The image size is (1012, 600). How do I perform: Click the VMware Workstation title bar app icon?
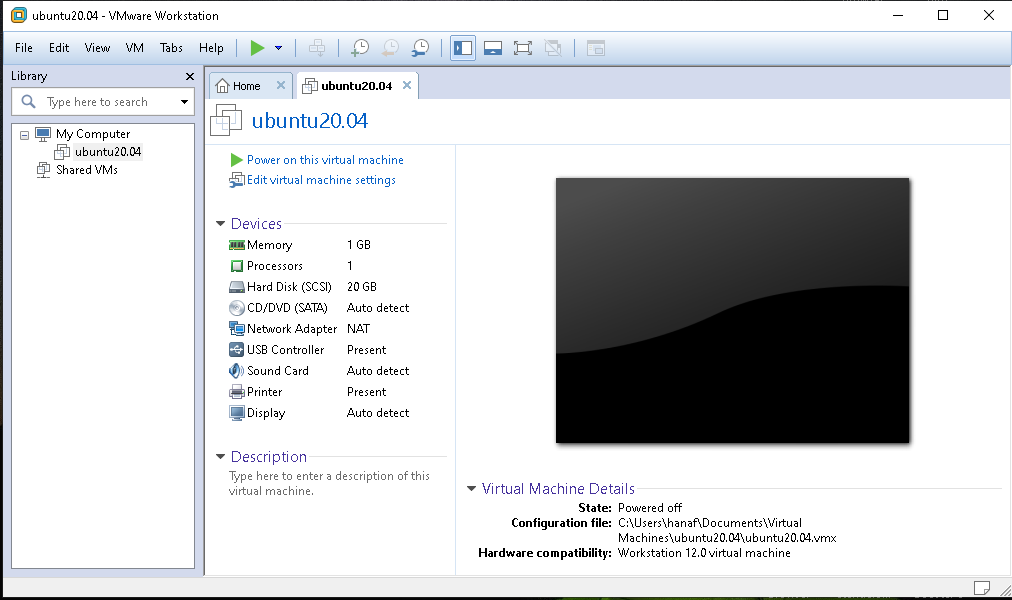coord(19,15)
